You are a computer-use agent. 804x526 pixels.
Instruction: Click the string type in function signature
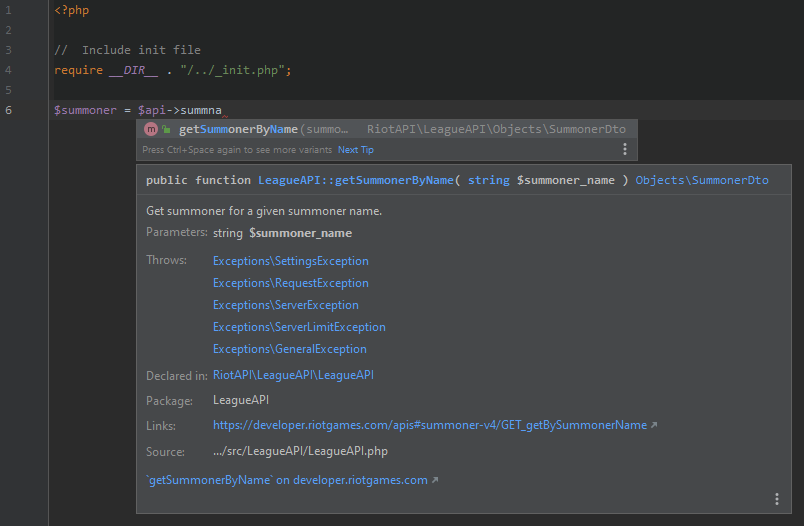(x=489, y=180)
